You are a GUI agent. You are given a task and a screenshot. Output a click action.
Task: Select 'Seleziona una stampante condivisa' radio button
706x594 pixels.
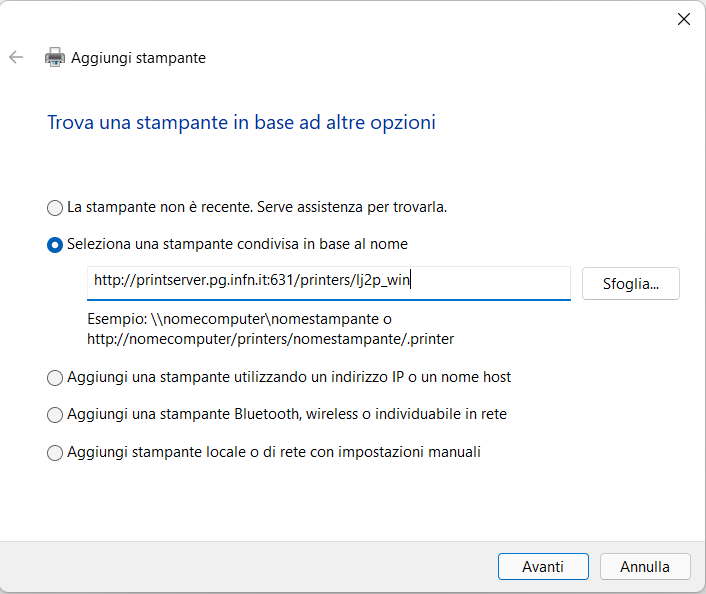coord(55,245)
